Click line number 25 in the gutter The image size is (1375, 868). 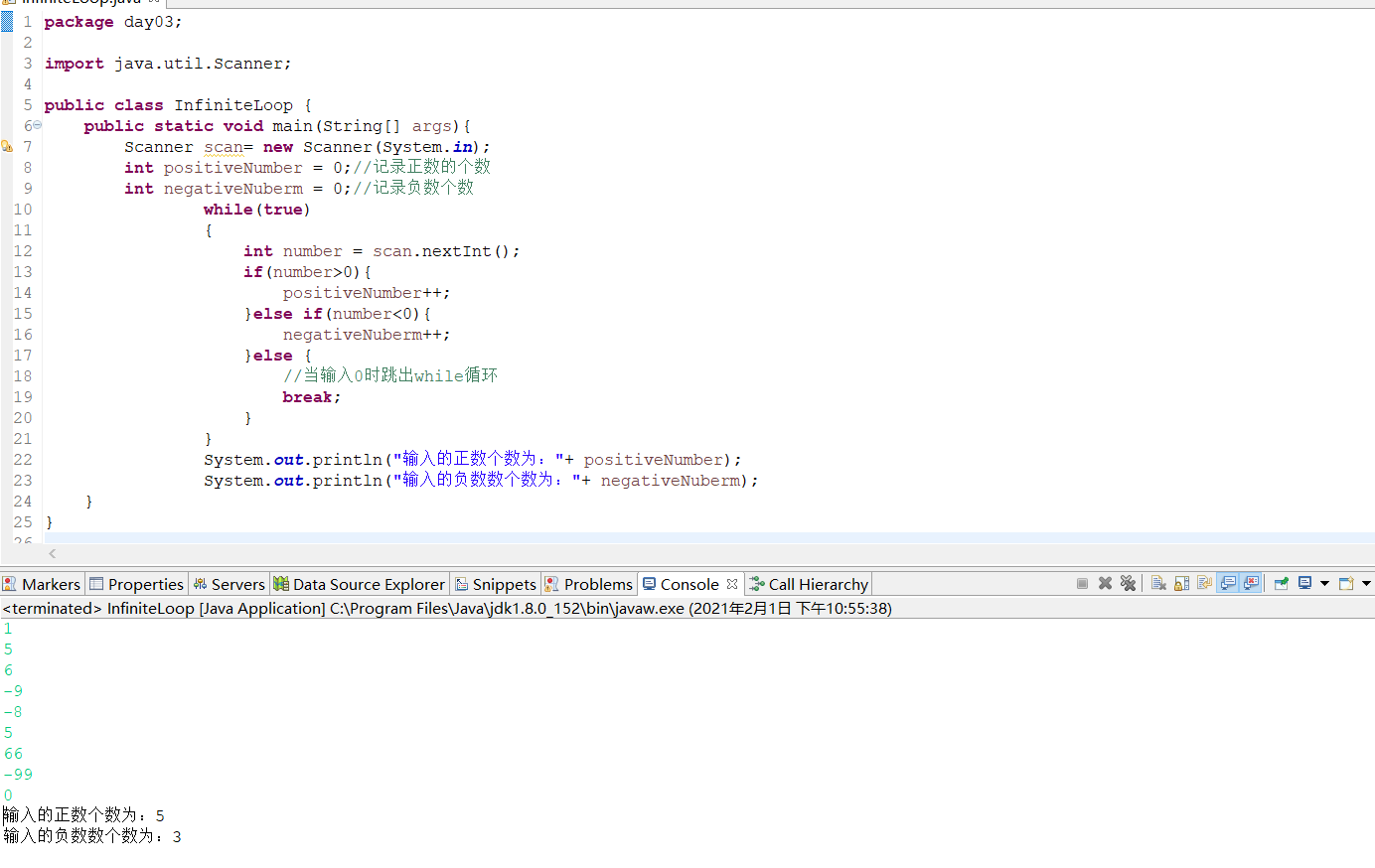[23, 522]
